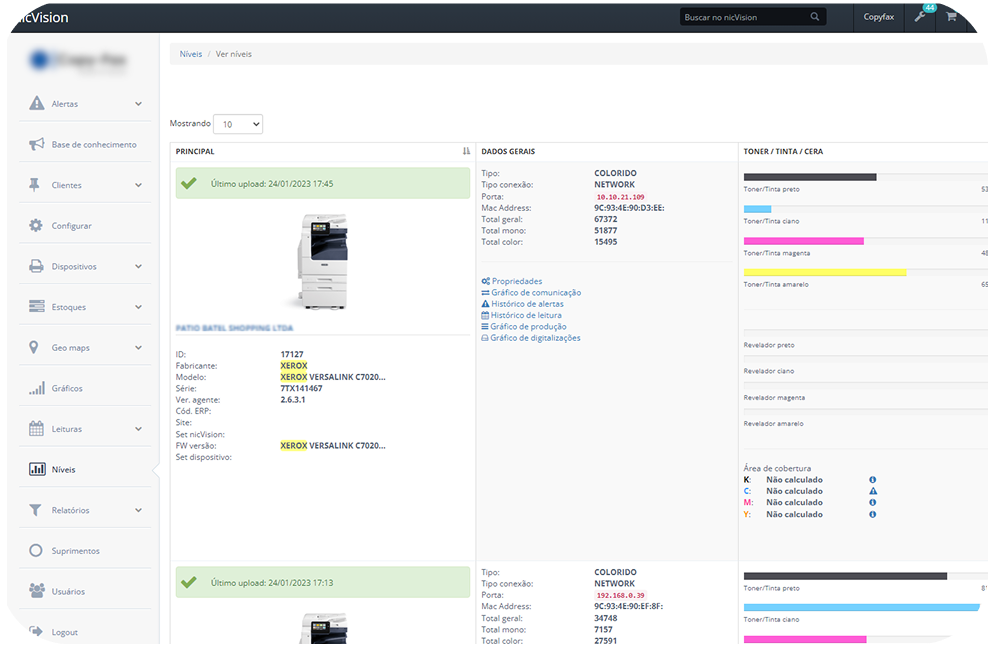
Task: Expand the Geo maps menu chevron
Action: (138, 348)
